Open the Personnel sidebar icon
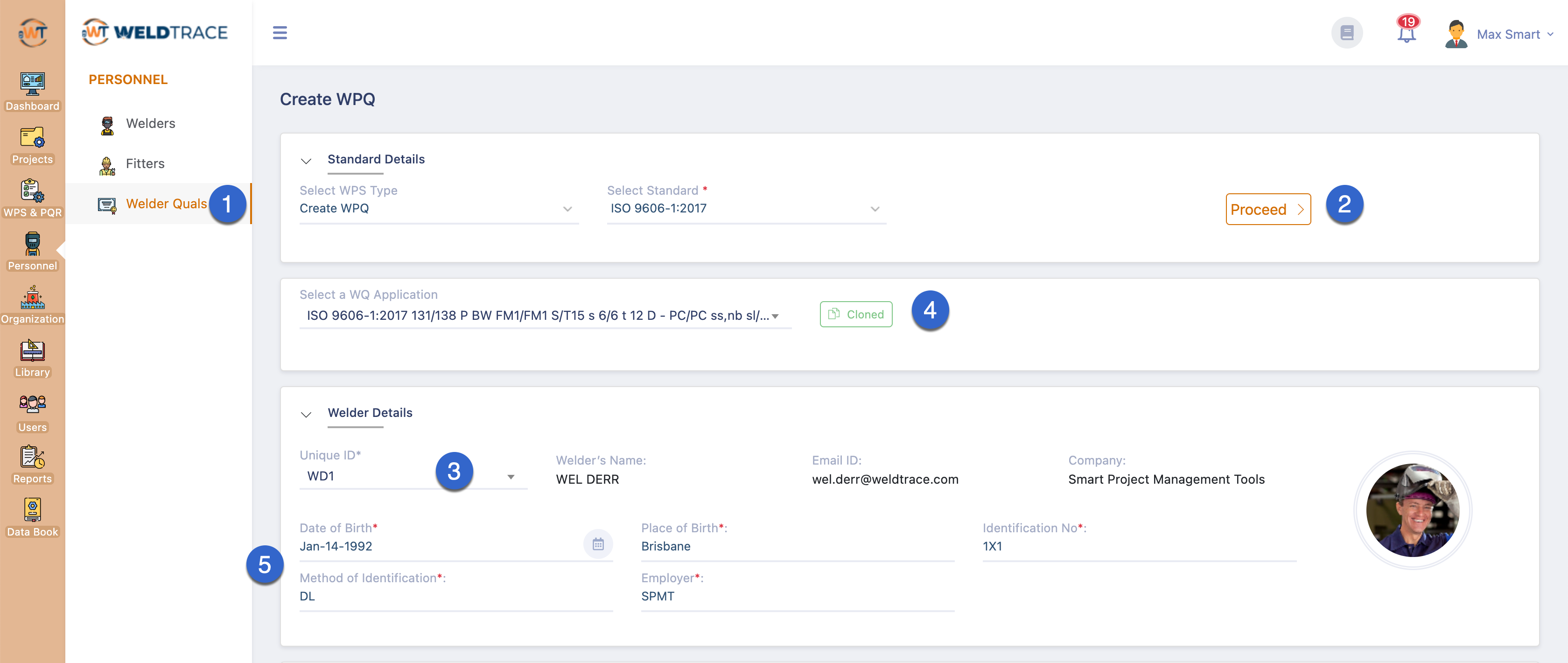The width and height of the screenshot is (1568, 663). pos(32,252)
